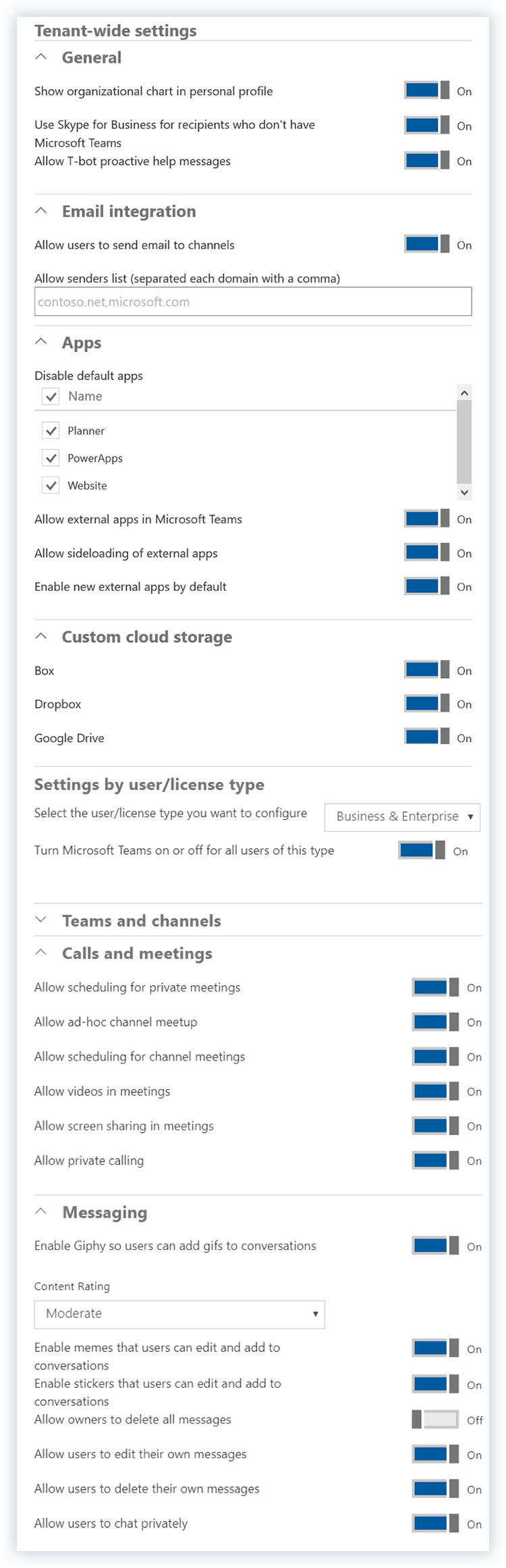Viewport: 506px width, 1568px height.
Task: Toggle Allow scheduling for channel meetings
Action: point(436,1056)
